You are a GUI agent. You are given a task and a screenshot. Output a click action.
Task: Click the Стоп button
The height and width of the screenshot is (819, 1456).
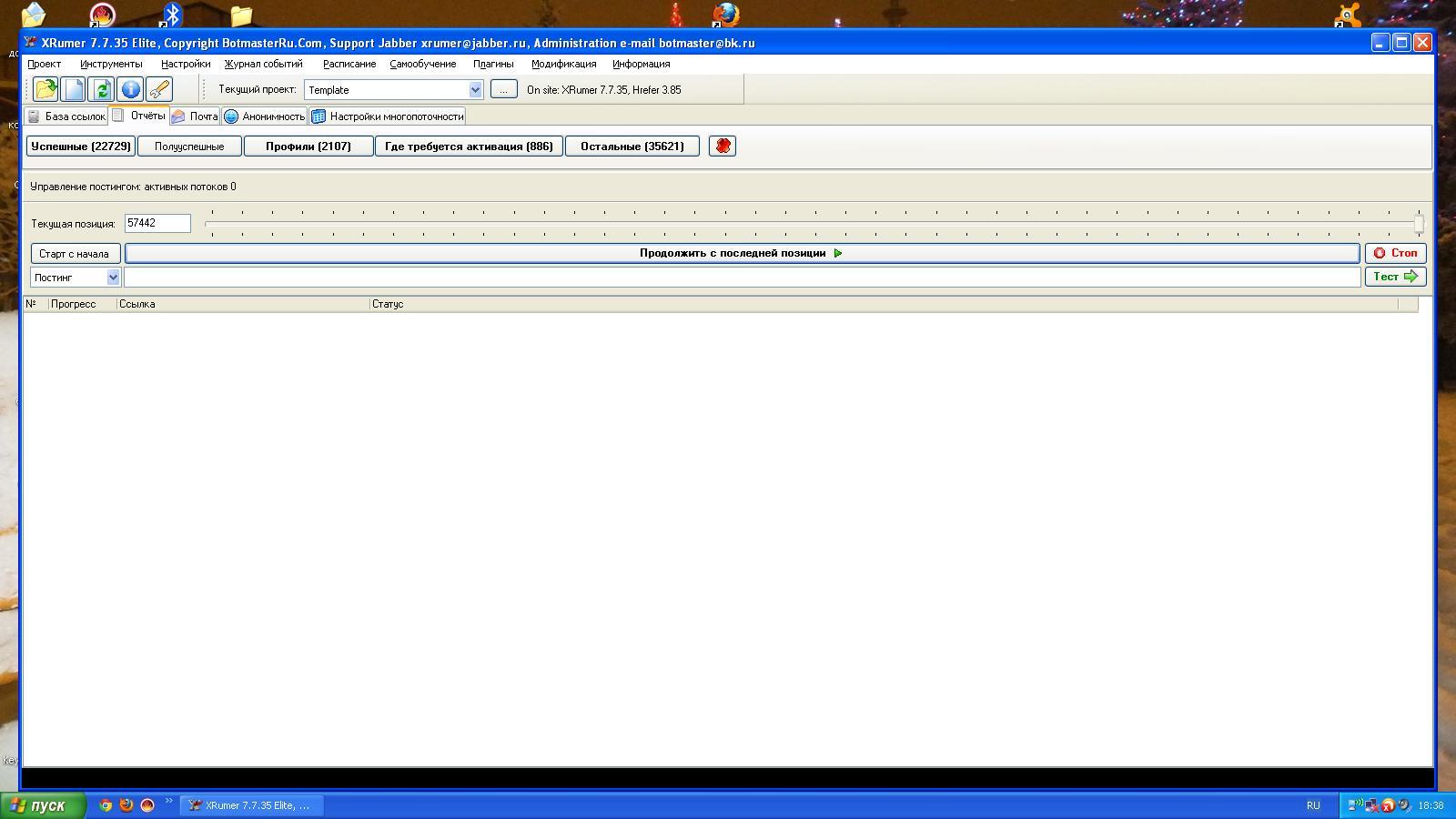(x=1395, y=253)
